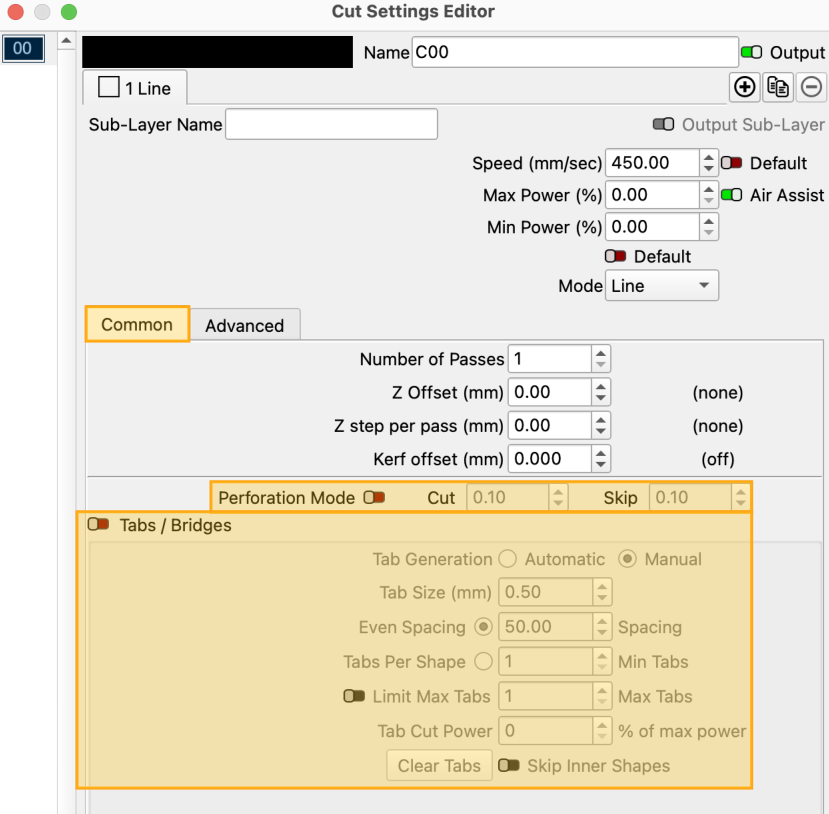Screen dimensions: 829x814
Task: Select layer 00 in the list
Action: coord(22,49)
